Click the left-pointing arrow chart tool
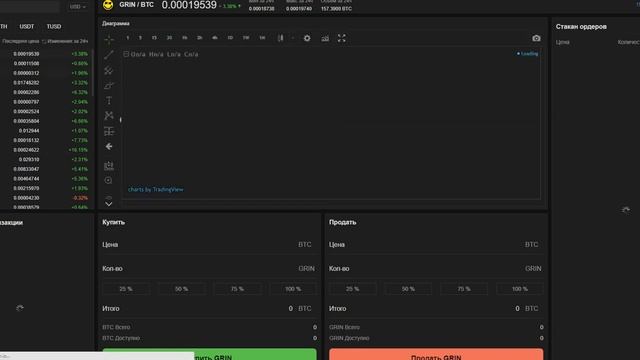This screenshot has width=640, height=360. [x=109, y=147]
